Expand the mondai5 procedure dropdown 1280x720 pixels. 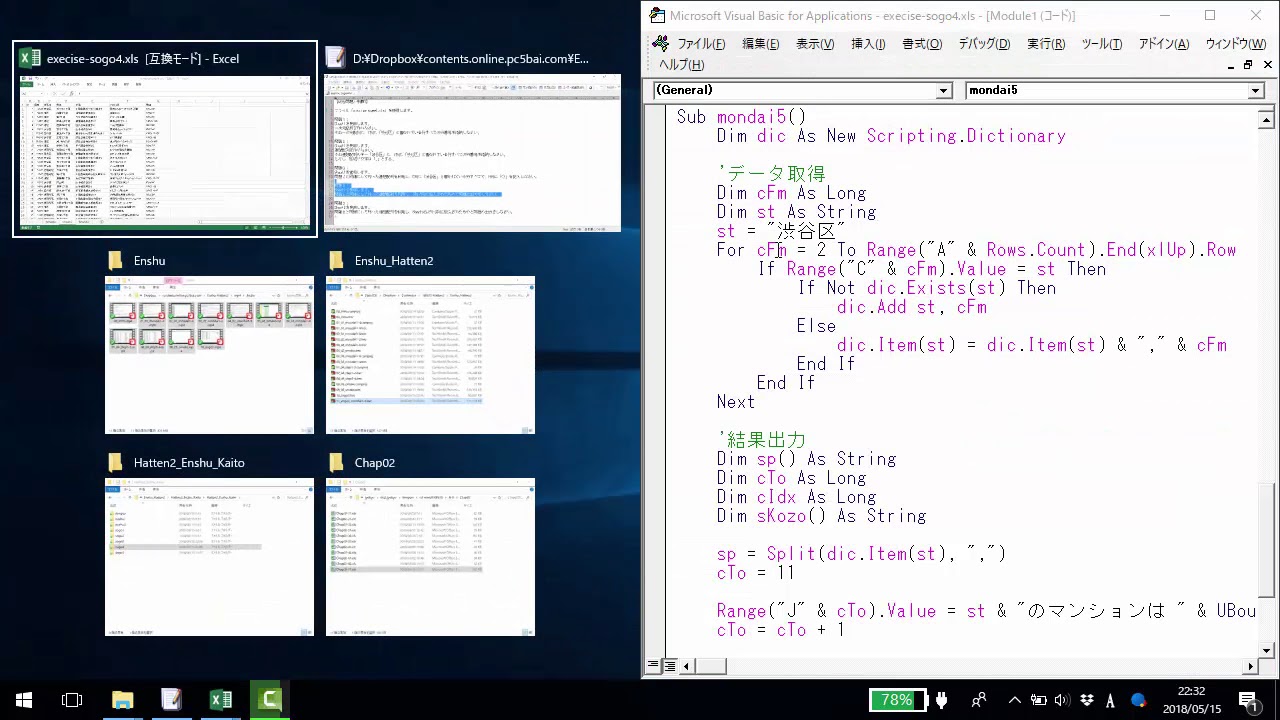tap(1256, 90)
